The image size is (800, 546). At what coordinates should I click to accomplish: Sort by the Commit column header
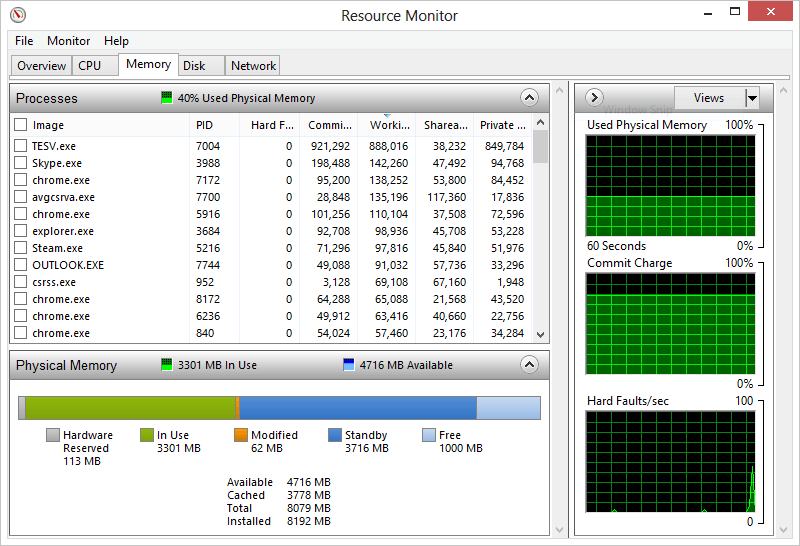click(x=329, y=125)
